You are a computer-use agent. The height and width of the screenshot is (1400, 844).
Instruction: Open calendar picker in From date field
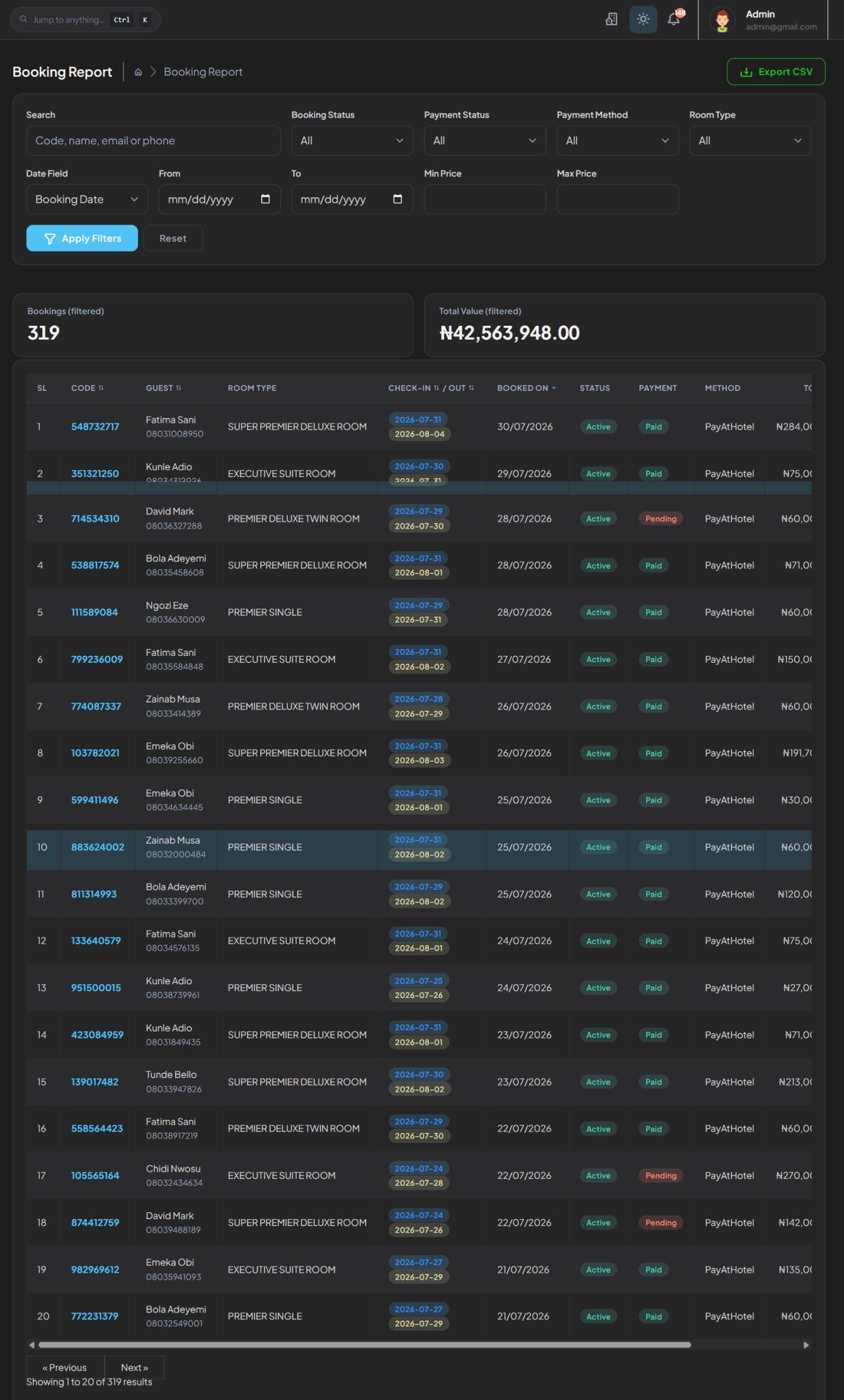265,199
